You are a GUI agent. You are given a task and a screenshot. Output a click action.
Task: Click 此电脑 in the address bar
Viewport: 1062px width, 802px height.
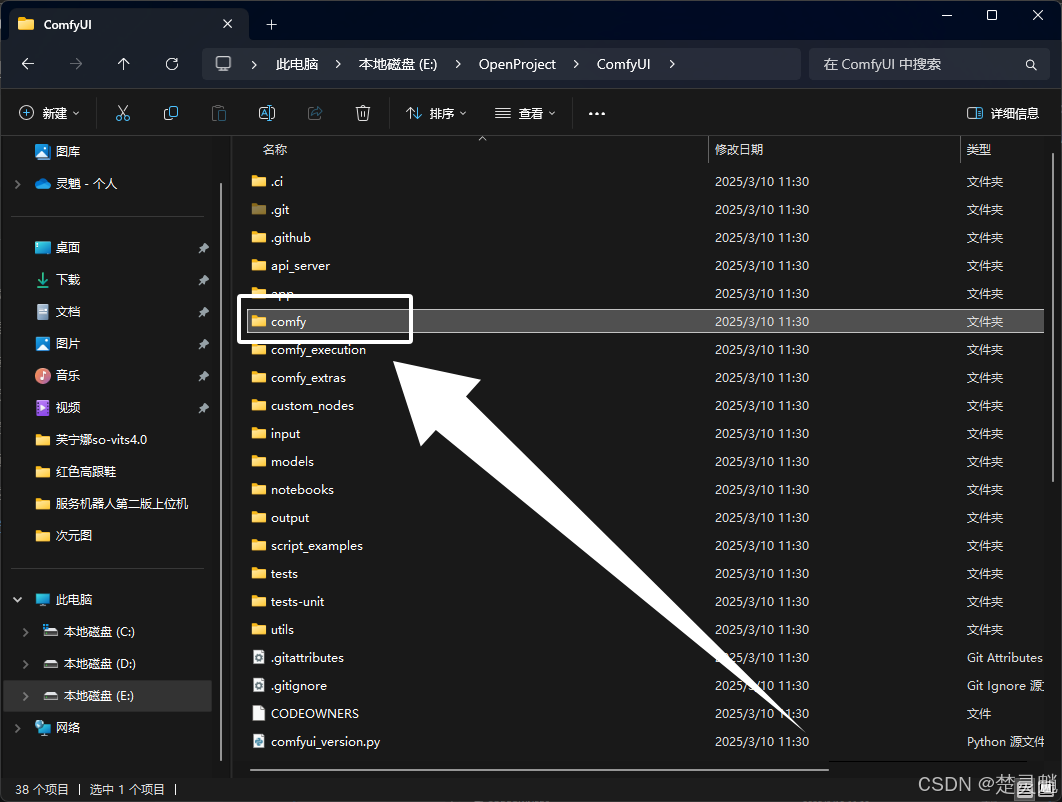(297, 64)
